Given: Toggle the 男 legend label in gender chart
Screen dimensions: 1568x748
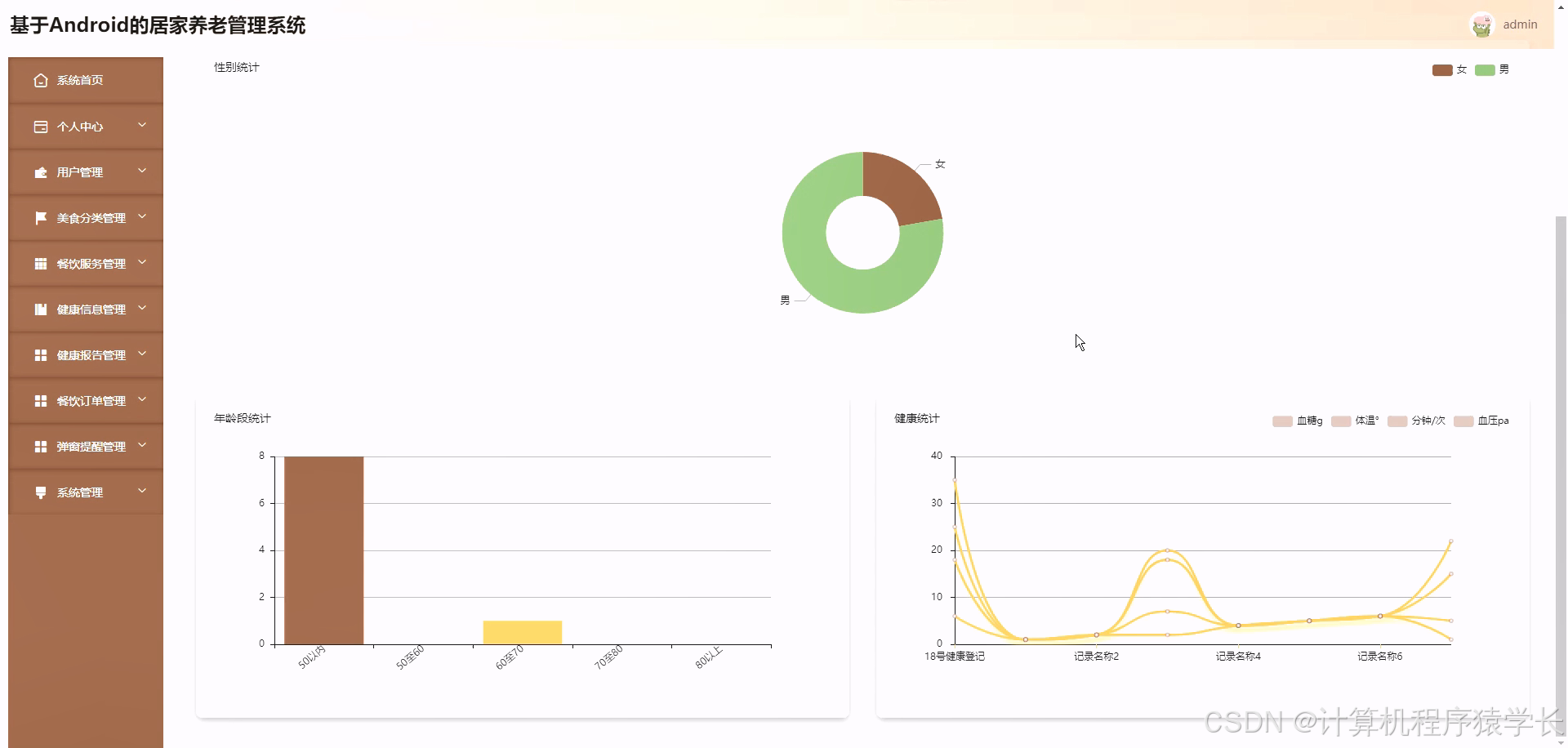Looking at the screenshot, I should click(x=1504, y=69).
